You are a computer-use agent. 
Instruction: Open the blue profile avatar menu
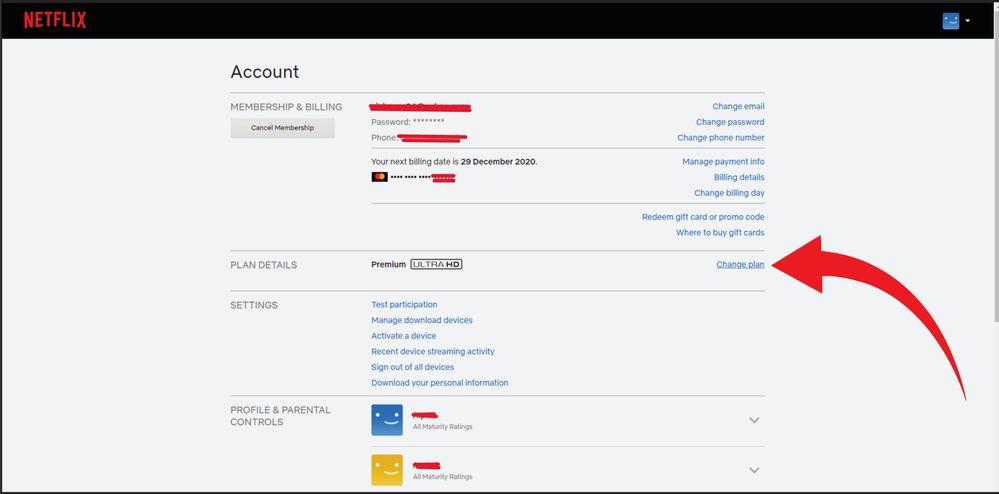951,21
